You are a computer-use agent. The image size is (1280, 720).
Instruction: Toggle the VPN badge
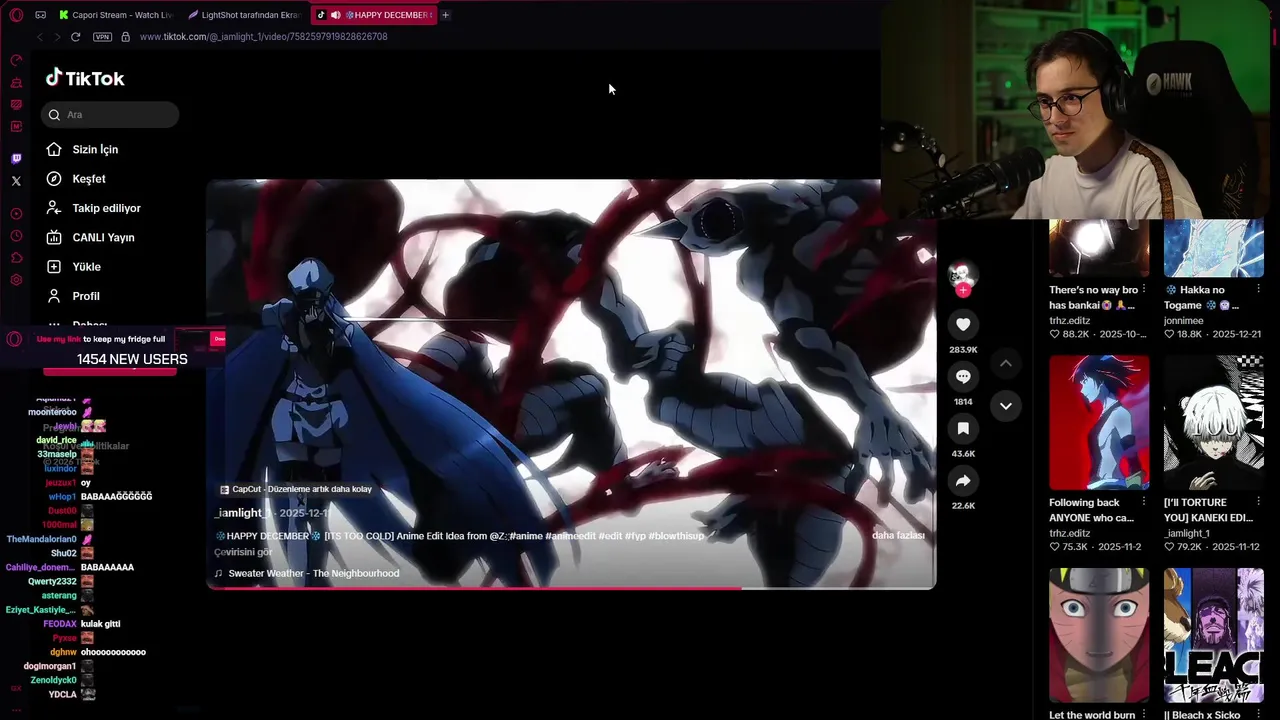point(102,37)
